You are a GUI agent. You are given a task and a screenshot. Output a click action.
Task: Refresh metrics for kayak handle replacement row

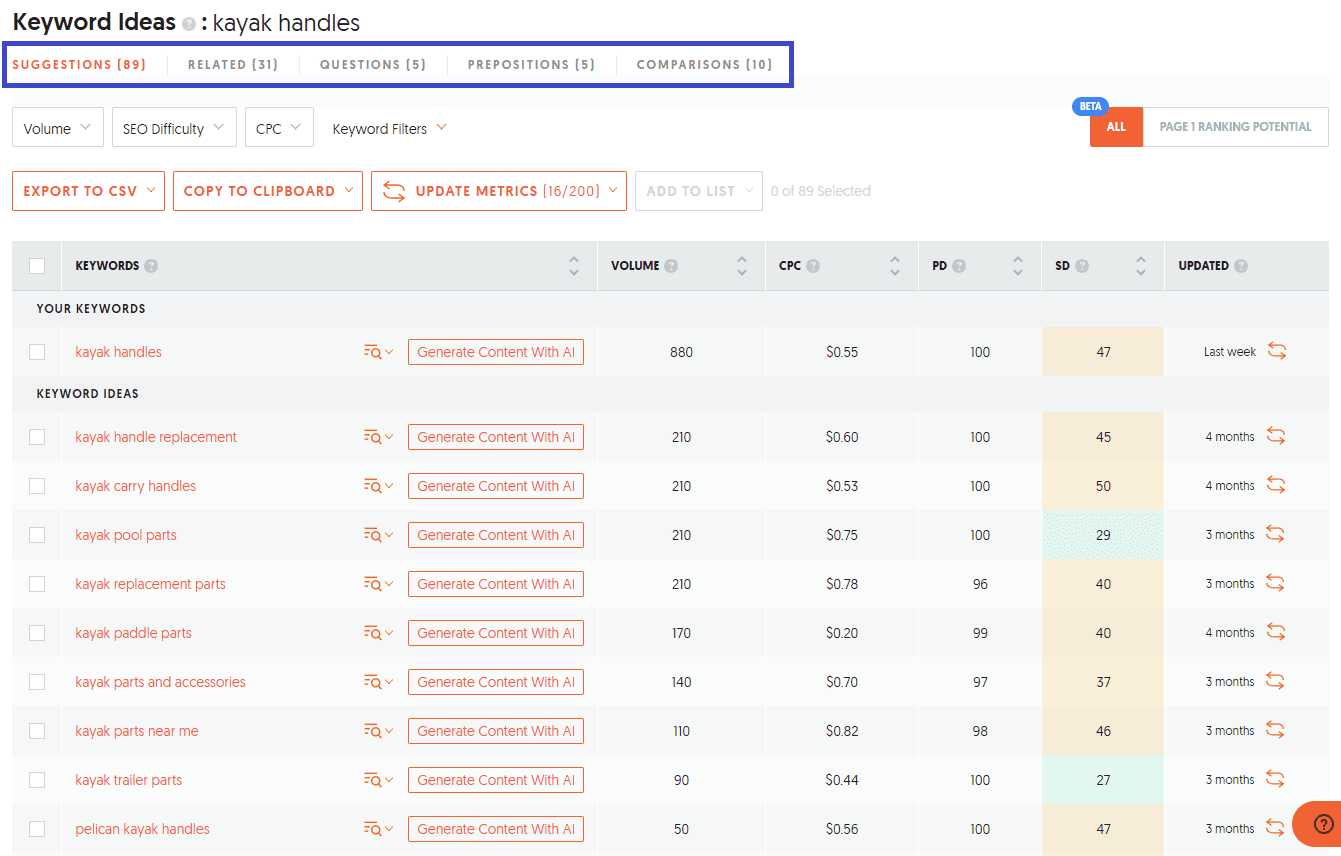click(x=1276, y=436)
